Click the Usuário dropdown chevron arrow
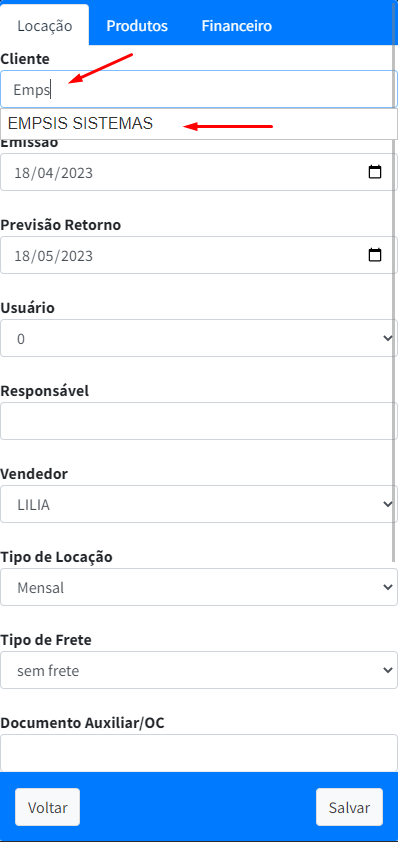This screenshot has width=398, height=842. coord(387,338)
